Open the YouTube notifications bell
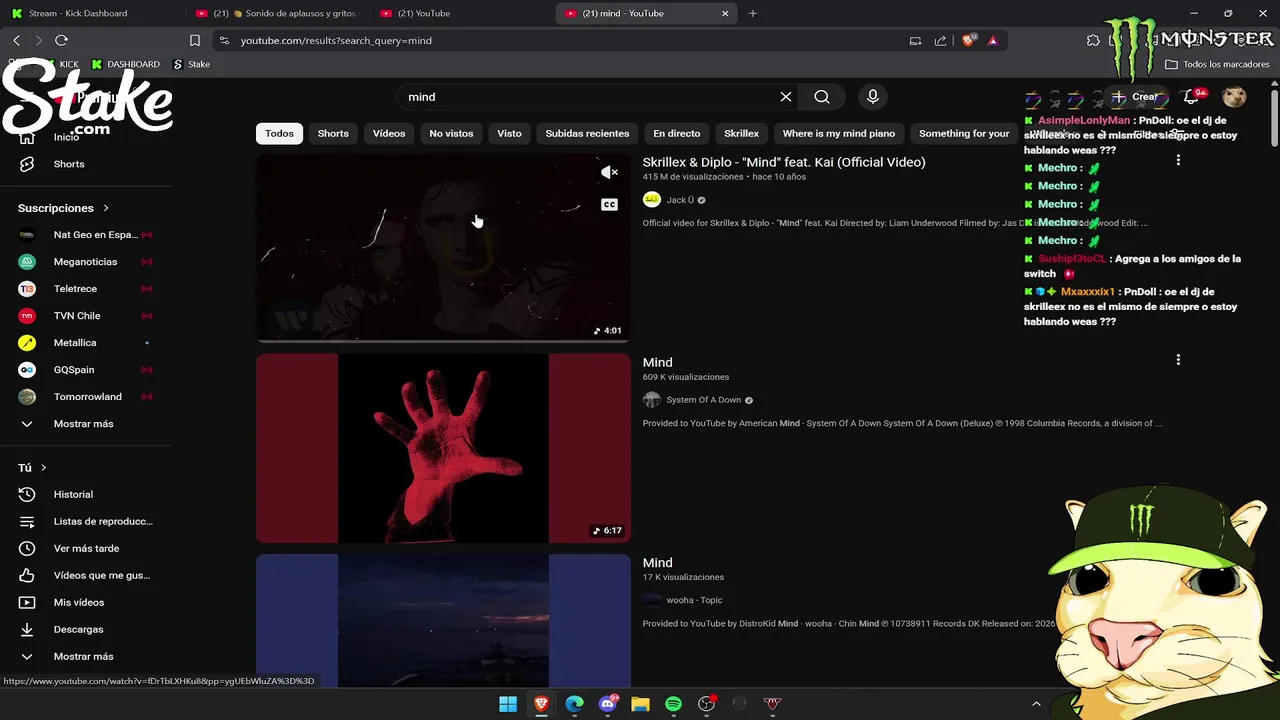1280x720 pixels. [1192, 97]
